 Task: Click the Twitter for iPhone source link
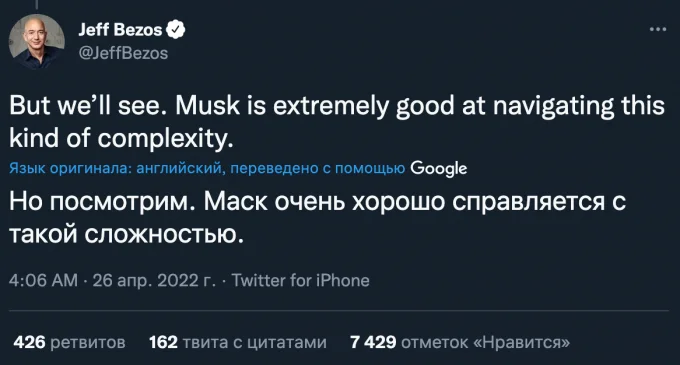click(300, 280)
